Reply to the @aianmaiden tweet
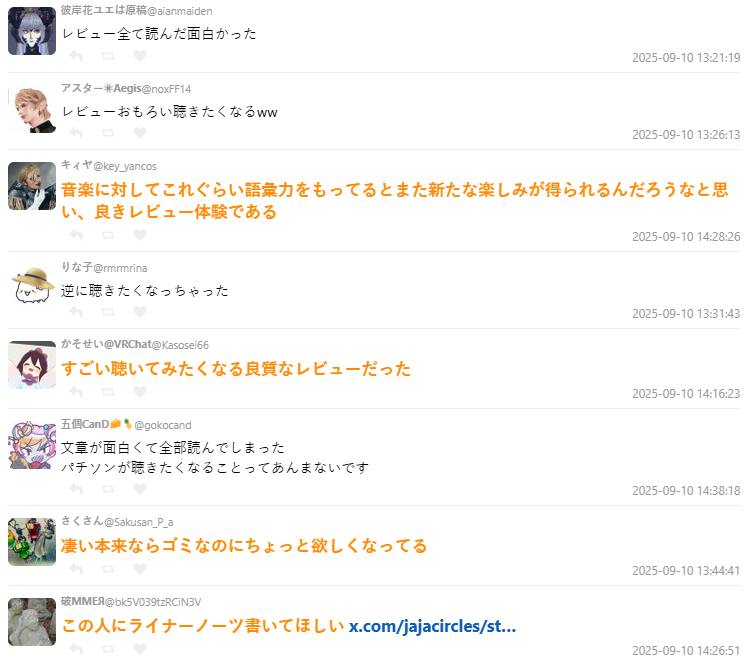Image resolution: width=745 pixels, height=658 pixels. 76,56
